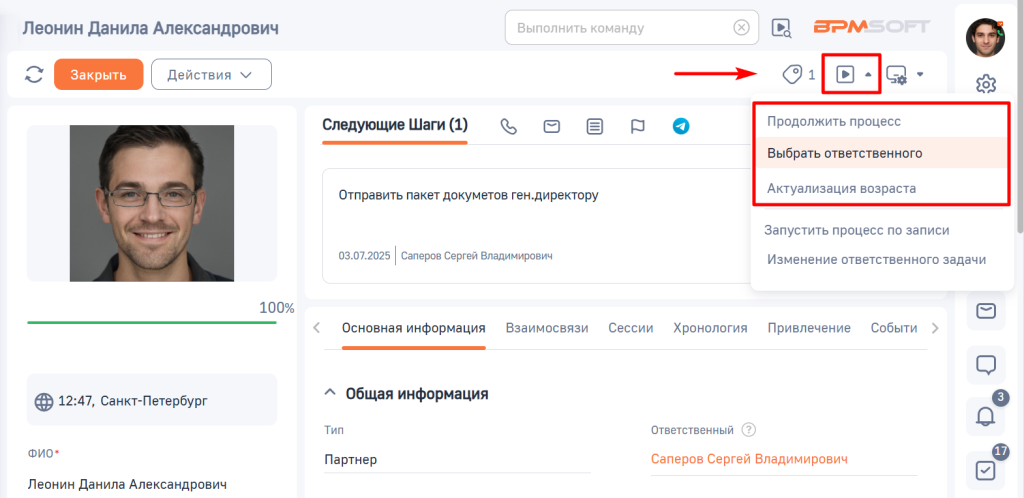Click the globe time zone icon
Screen dimensions: 1024x498
click(x=44, y=401)
